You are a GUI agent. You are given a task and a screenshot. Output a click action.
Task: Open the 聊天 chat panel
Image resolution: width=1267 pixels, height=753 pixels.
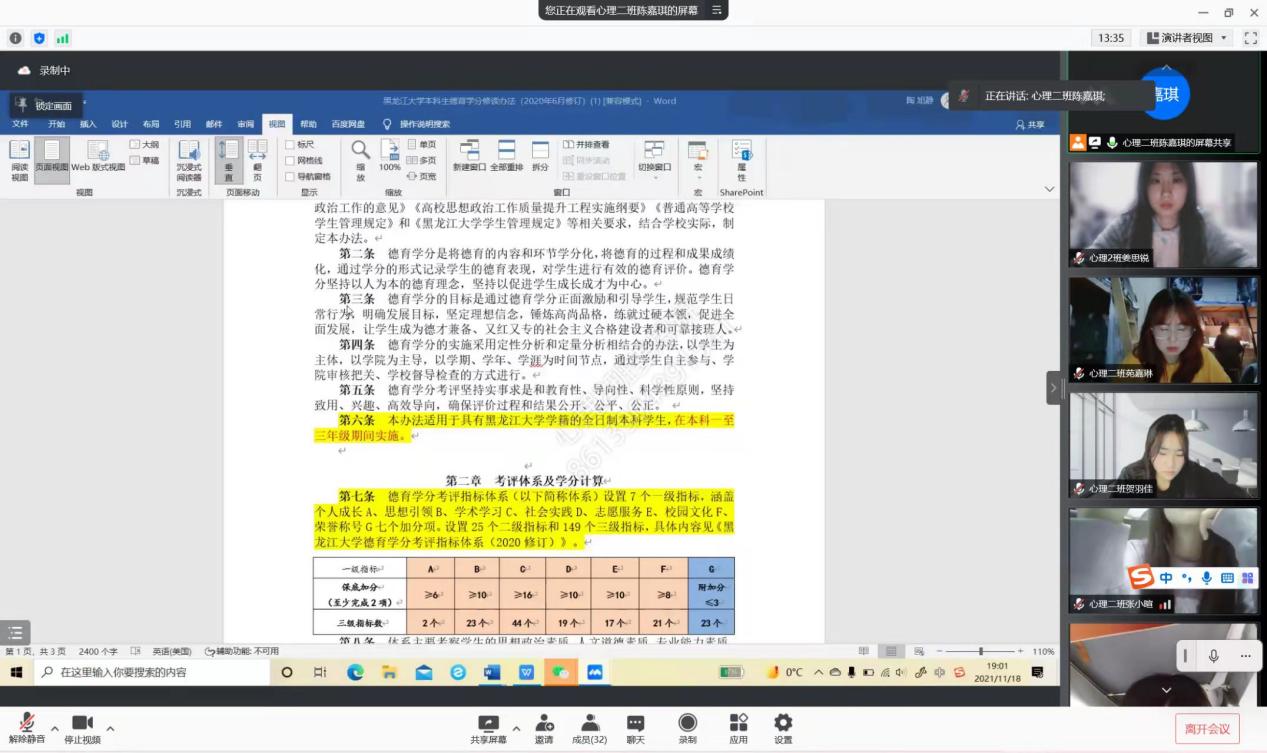(635, 723)
